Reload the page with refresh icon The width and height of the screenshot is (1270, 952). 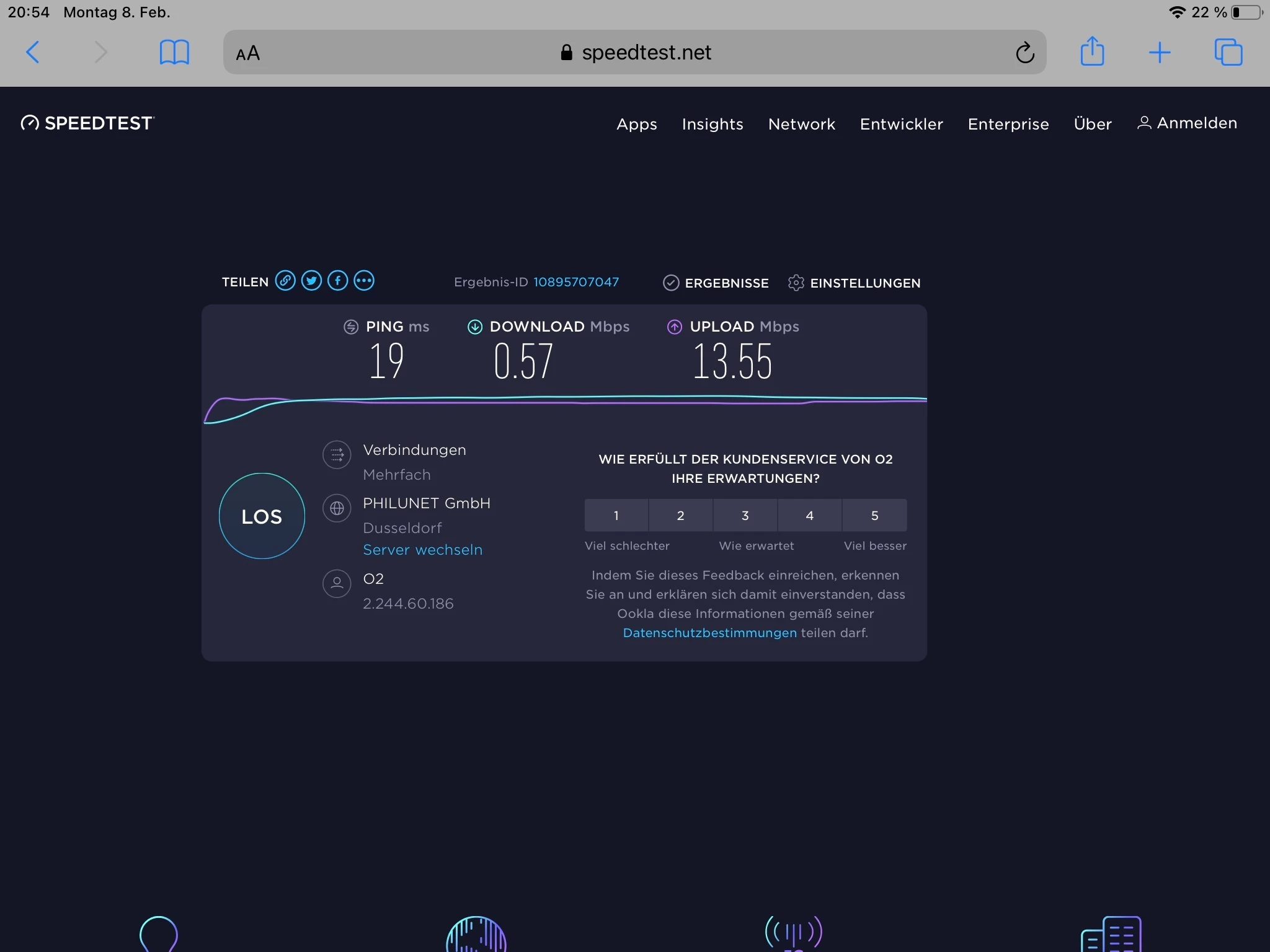click(1024, 53)
